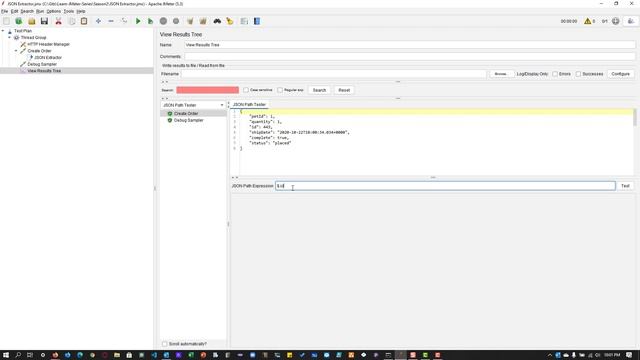
Task: Stop the running test
Action: point(163,21)
